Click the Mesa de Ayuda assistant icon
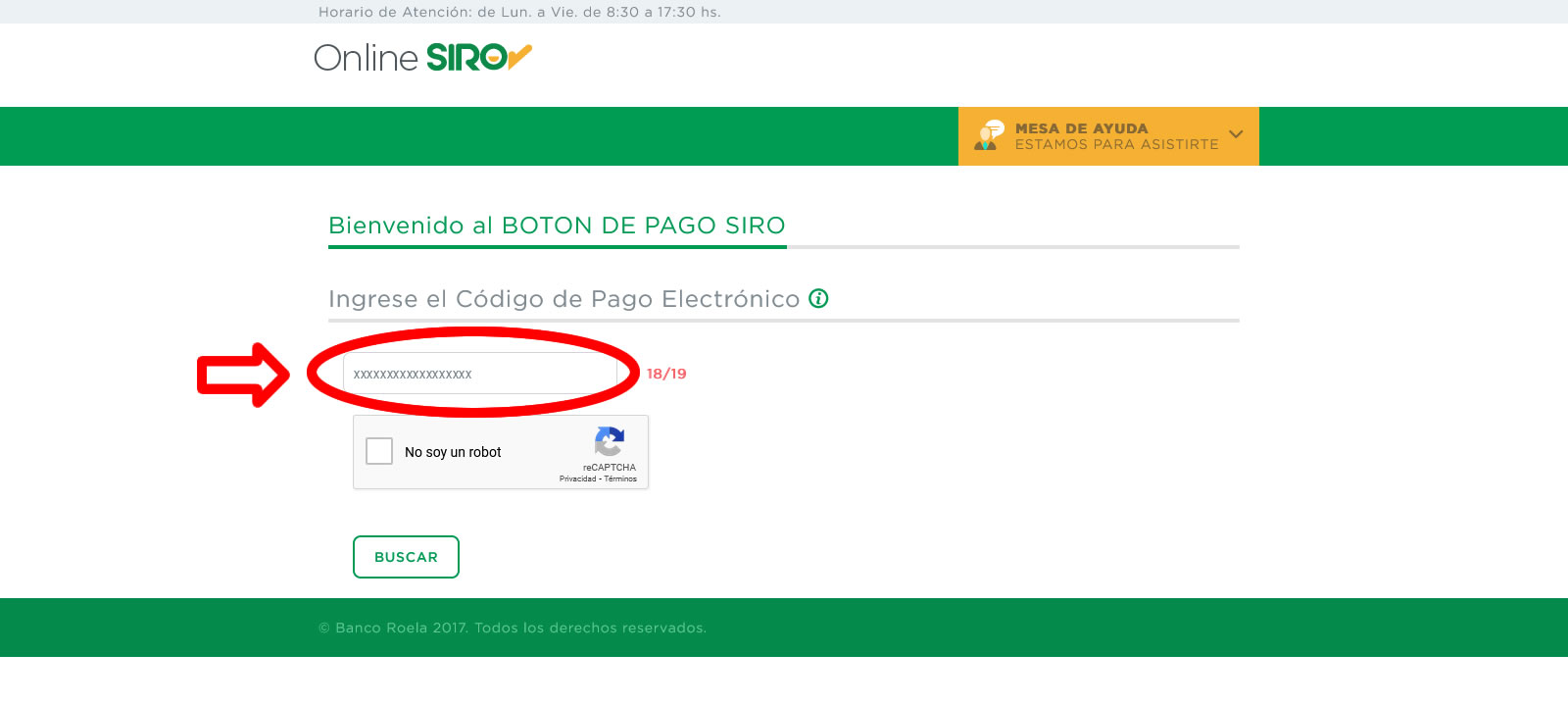This screenshot has height=705, width=1568. pyautogui.click(x=989, y=135)
